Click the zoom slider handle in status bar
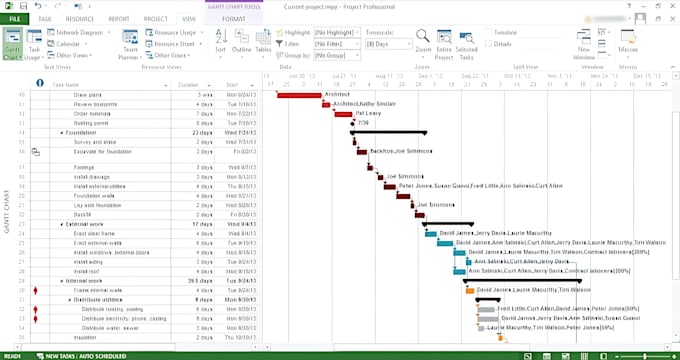The height and width of the screenshot is (360, 680). [x=645, y=356]
